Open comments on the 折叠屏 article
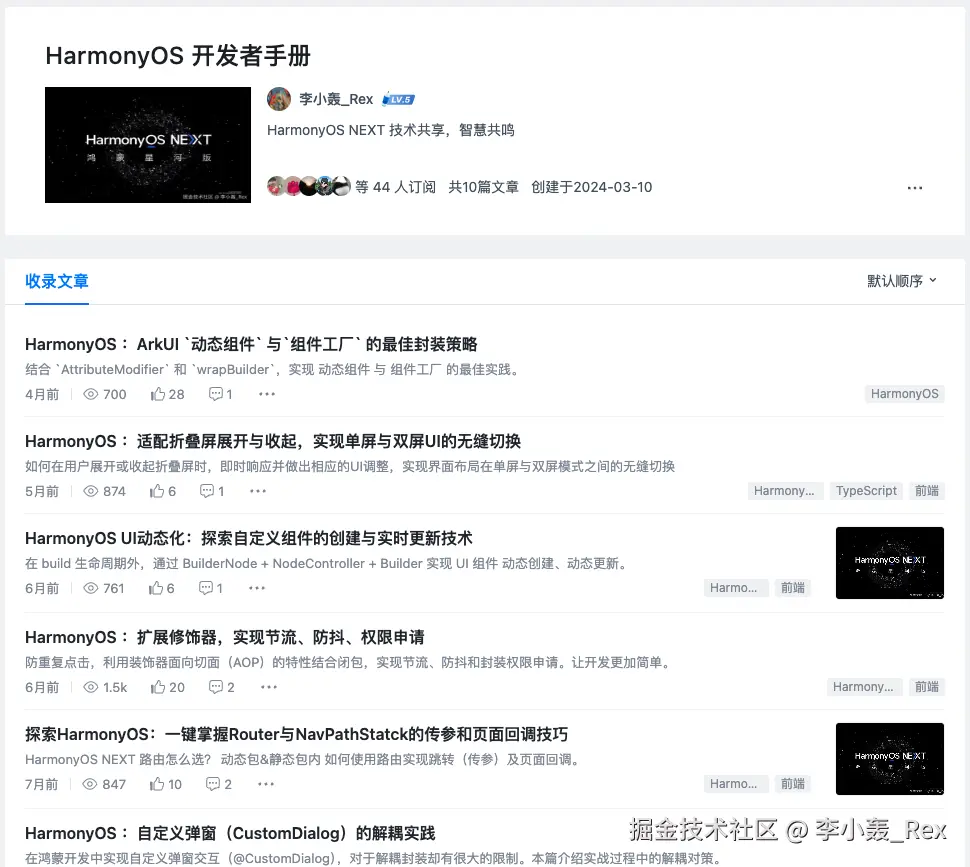Image resolution: width=970 pixels, height=867 pixels. (x=212, y=491)
